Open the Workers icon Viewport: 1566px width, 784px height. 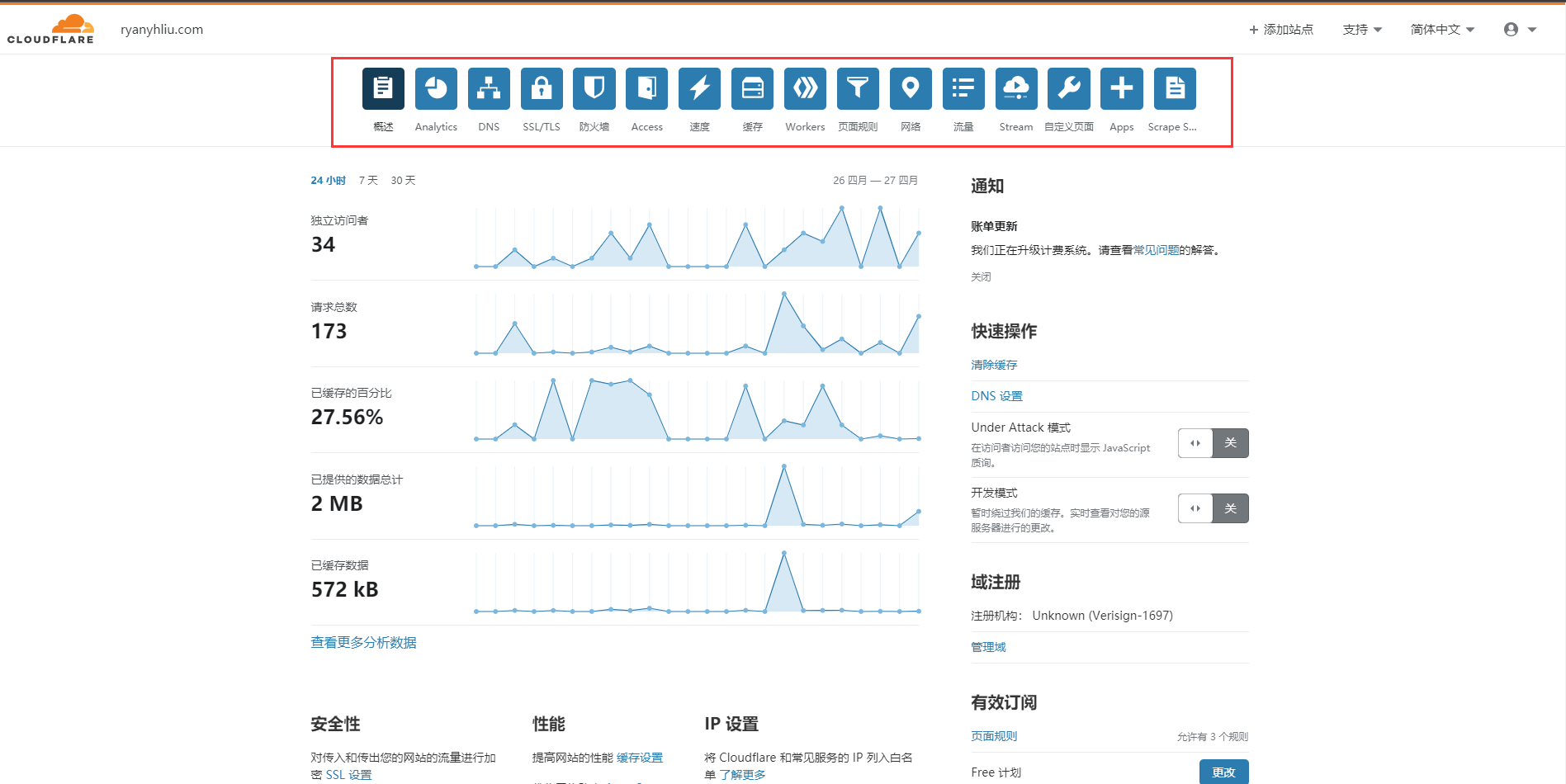pyautogui.click(x=805, y=88)
